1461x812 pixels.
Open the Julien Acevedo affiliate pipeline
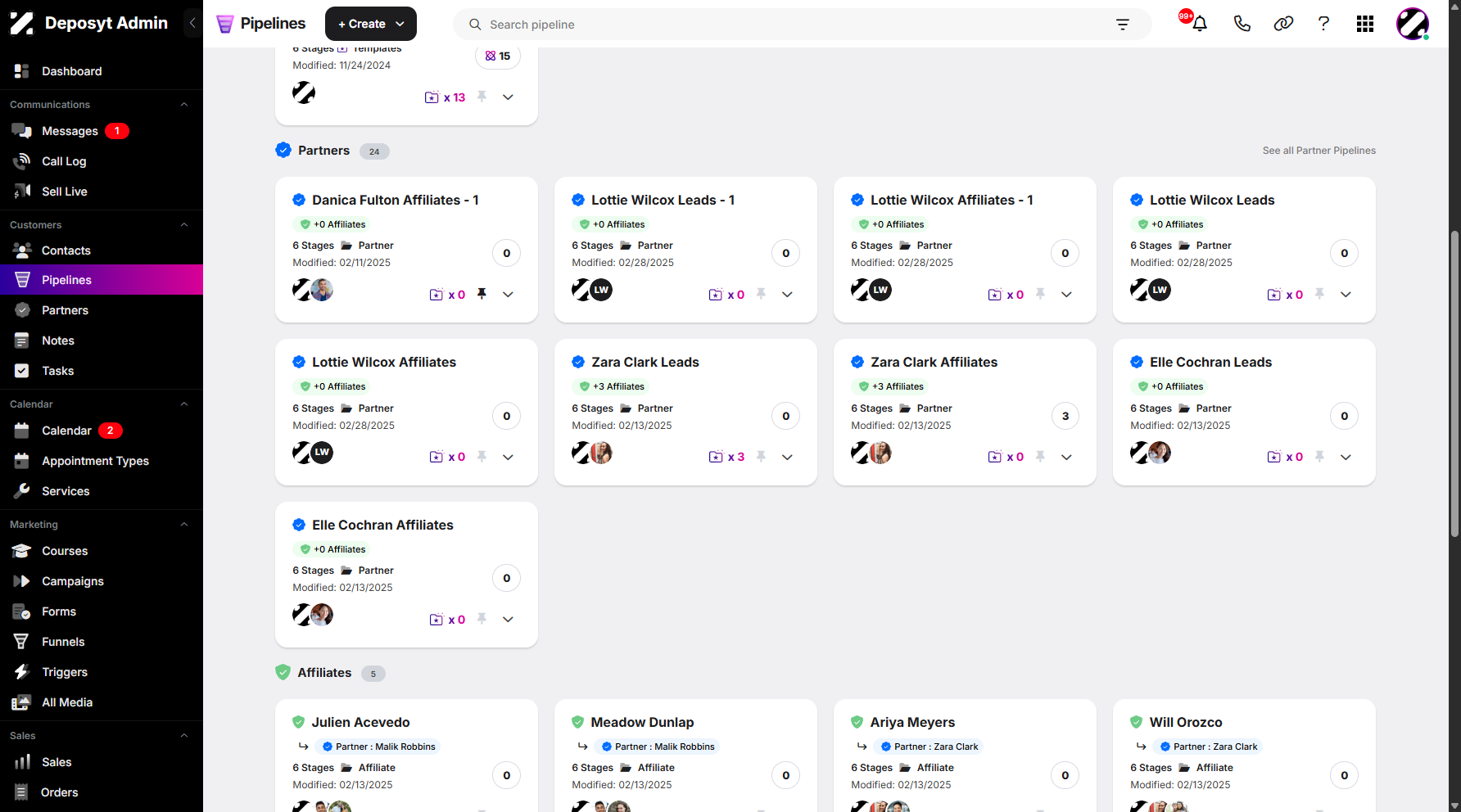[x=360, y=722]
